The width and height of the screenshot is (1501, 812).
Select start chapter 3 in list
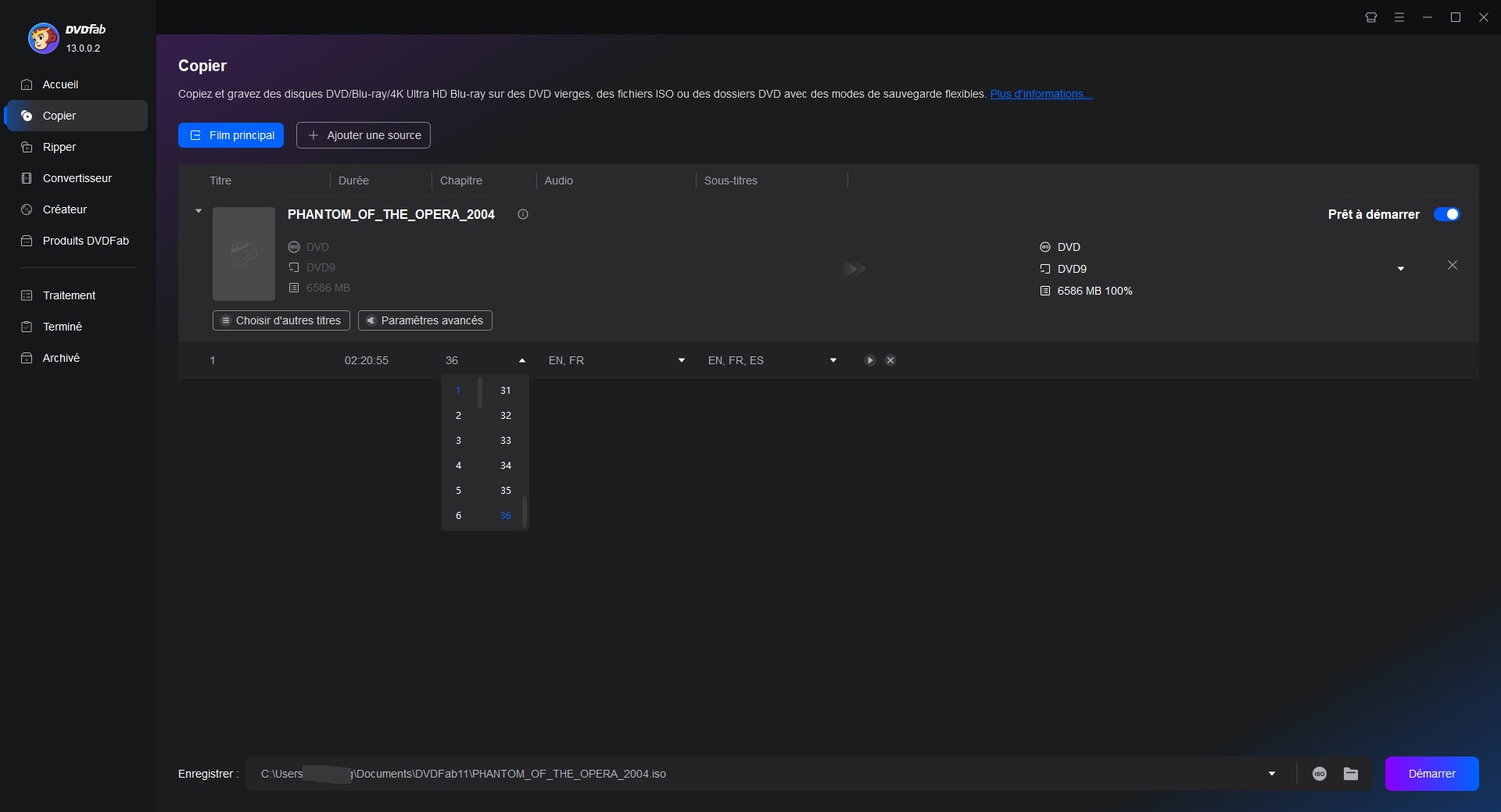click(458, 441)
